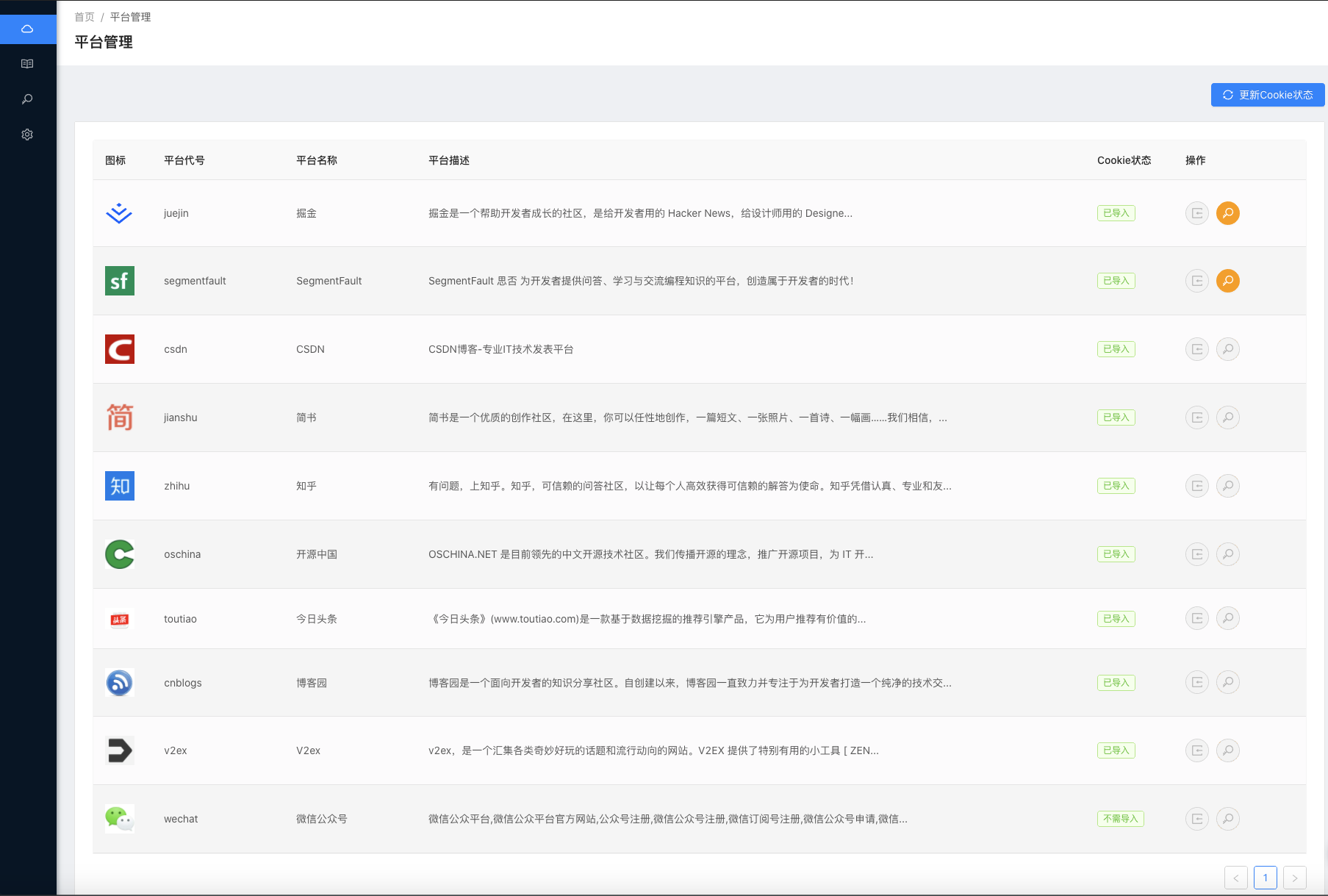Click the 图标 column header
The height and width of the screenshot is (896, 1328).
tap(115, 160)
